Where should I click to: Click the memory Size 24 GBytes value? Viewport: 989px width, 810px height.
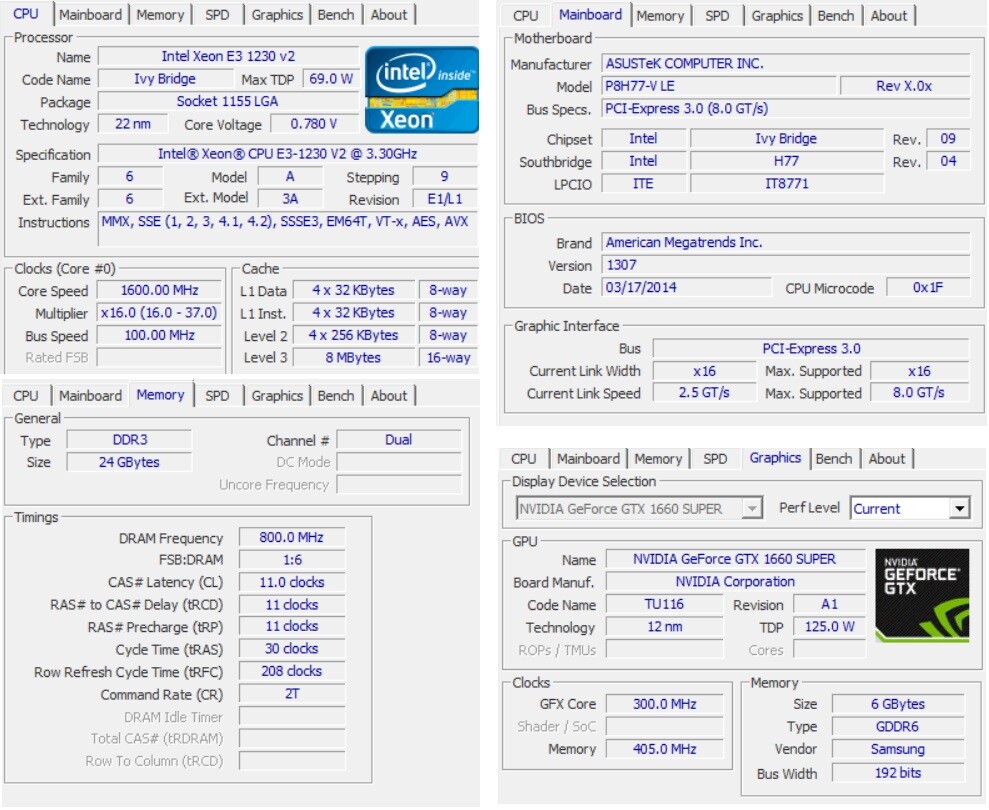click(129, 462)
